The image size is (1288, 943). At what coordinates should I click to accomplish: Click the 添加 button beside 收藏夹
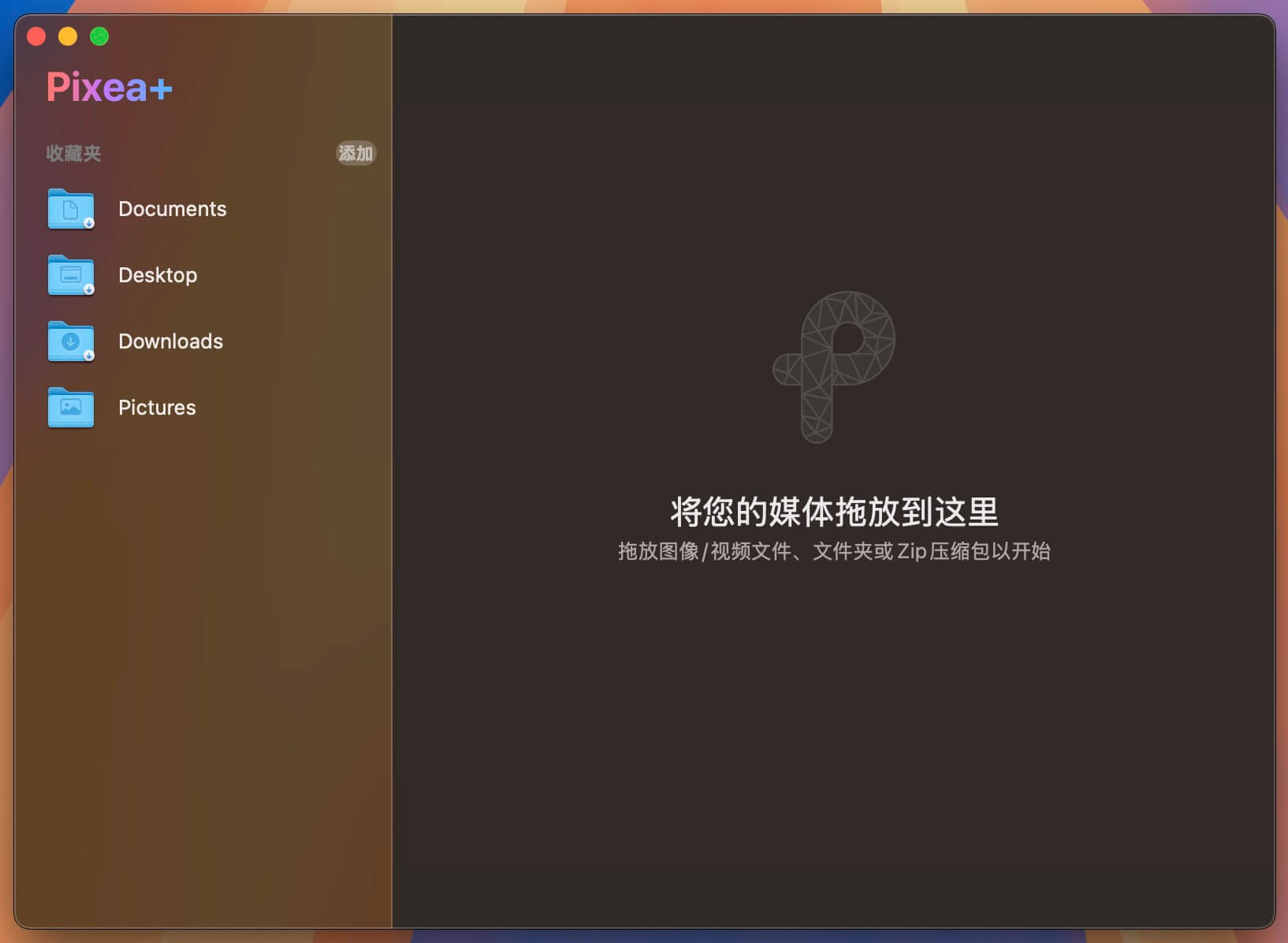click(x=356, y=153)
